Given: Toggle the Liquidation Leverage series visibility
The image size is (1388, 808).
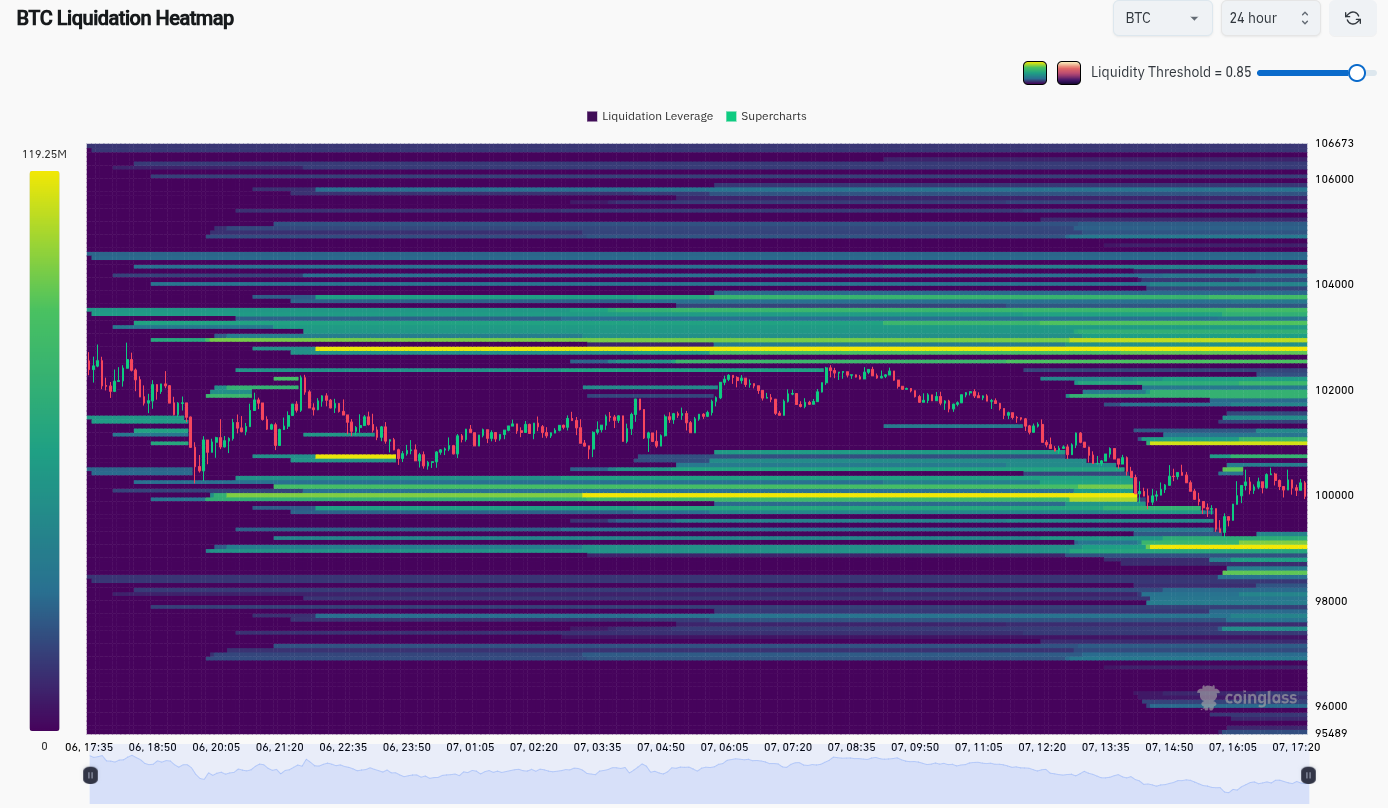Looking at the screenshot, I should [649, 116].
